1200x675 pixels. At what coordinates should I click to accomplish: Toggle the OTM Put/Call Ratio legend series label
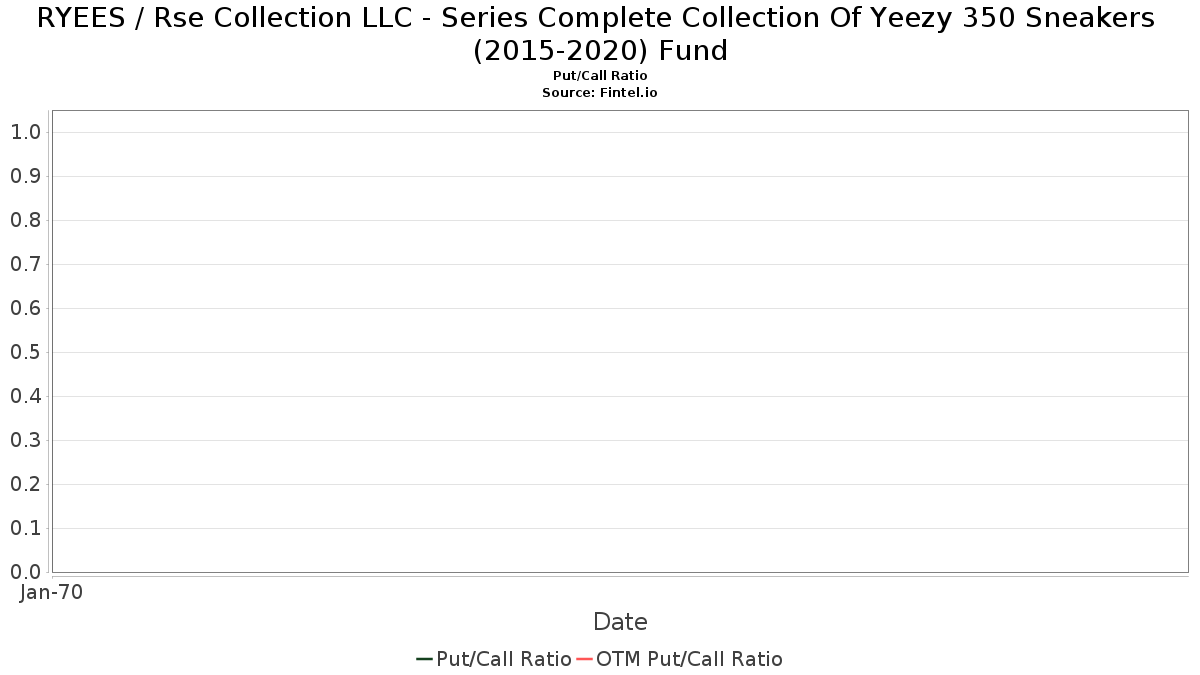coord(689,659)
